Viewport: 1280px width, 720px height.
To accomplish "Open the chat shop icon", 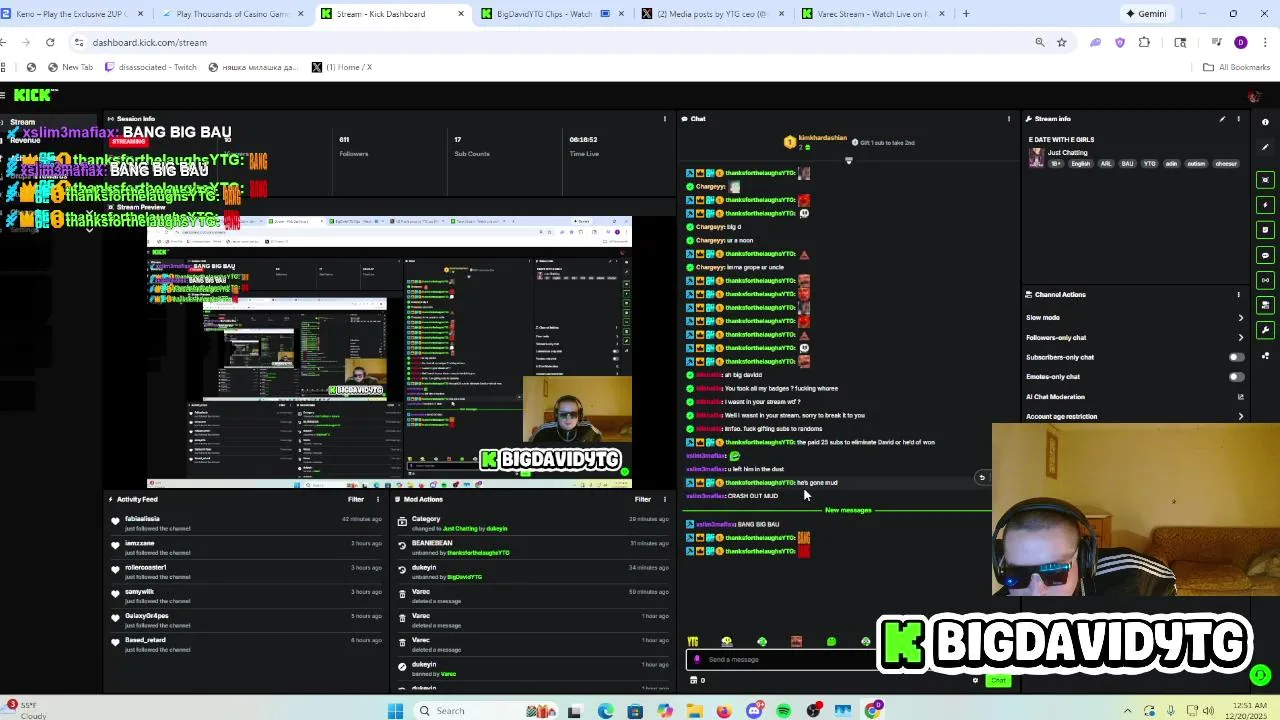I will (693, 680).
